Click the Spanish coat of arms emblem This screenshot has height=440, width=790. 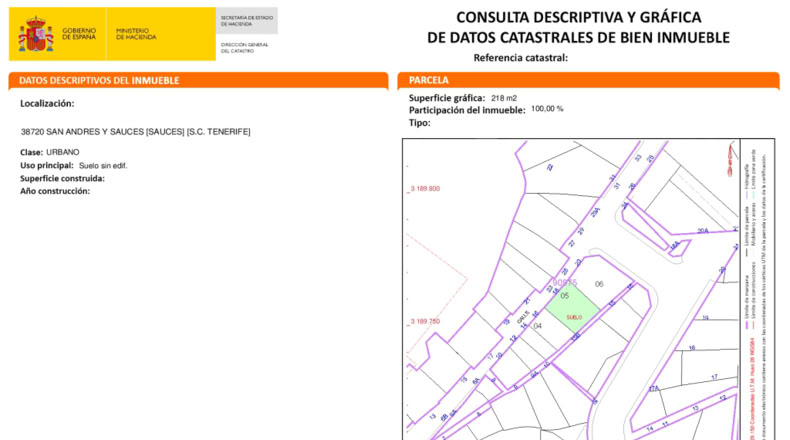[36, 34]
